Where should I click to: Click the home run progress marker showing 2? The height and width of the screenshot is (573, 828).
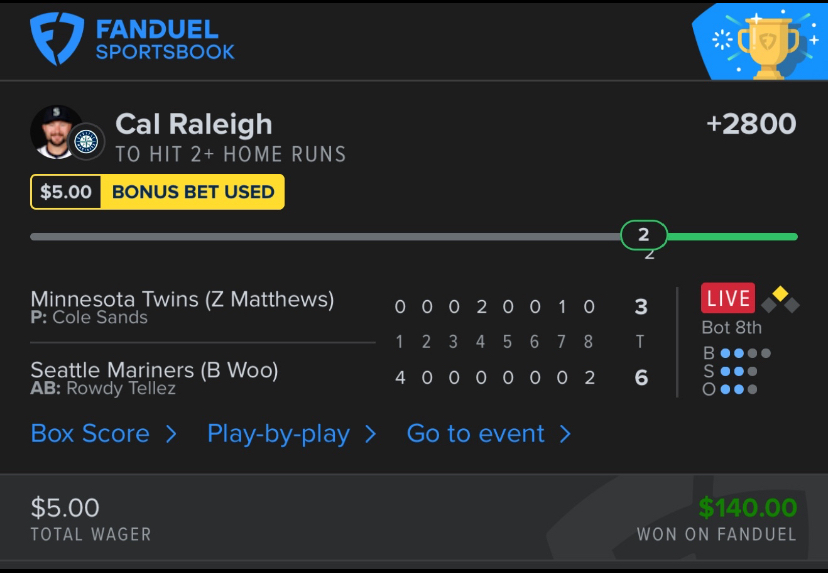click(644, 236)
